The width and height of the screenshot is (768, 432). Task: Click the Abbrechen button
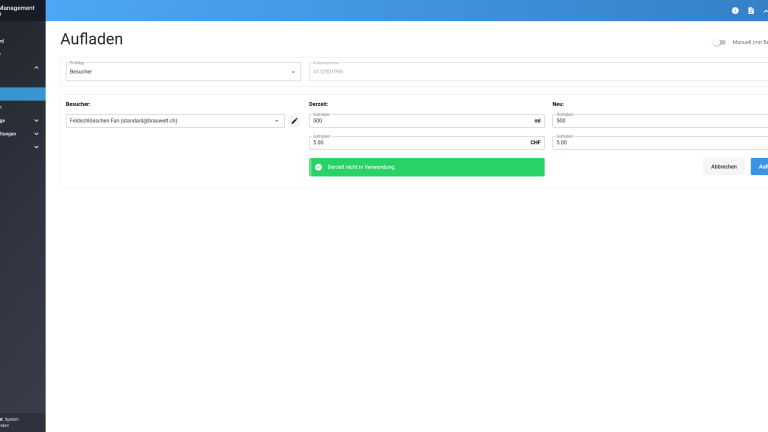point(723,167)
